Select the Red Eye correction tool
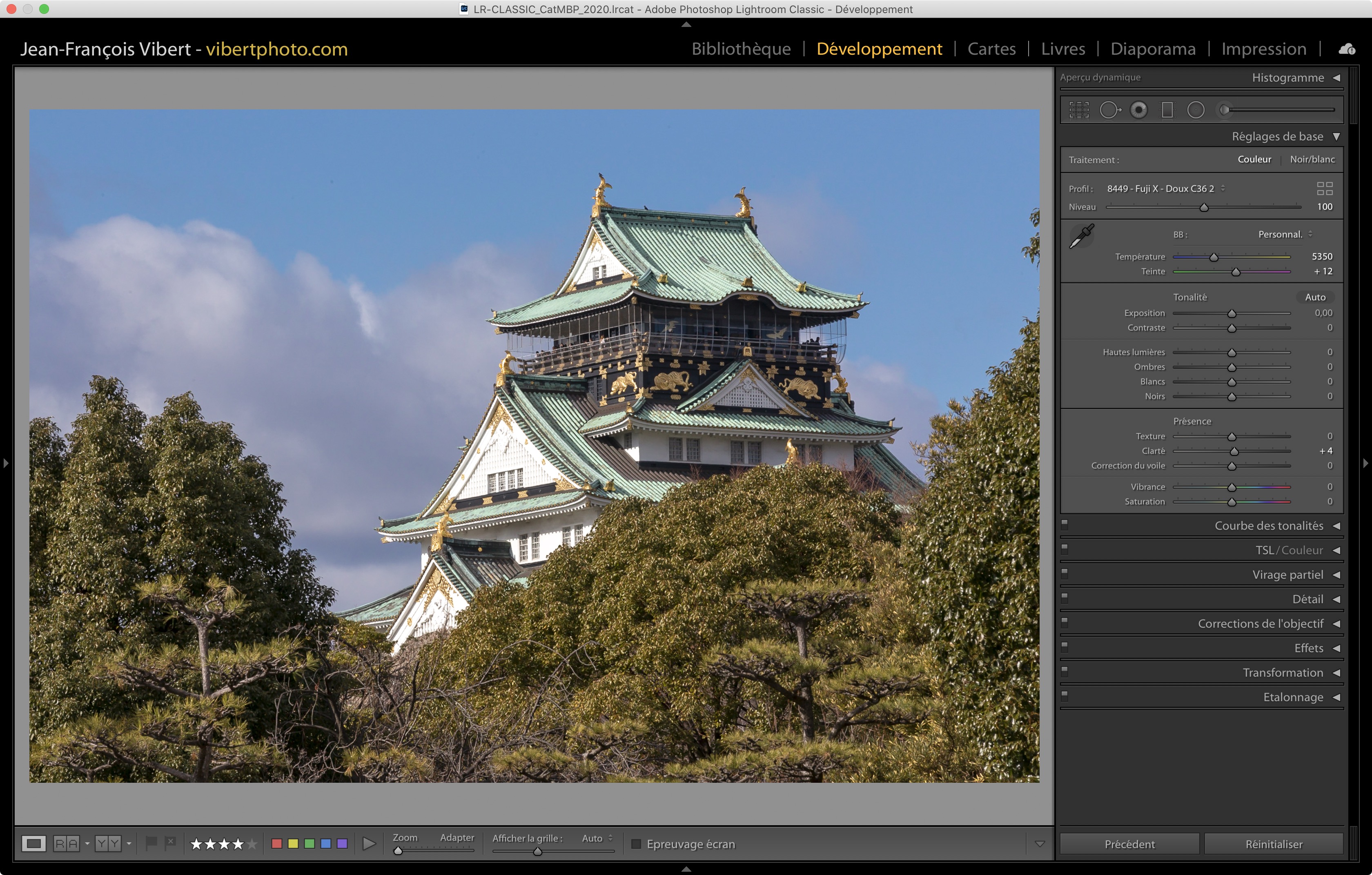Viewport: 1372px width, 875px height. [1138, 110]
